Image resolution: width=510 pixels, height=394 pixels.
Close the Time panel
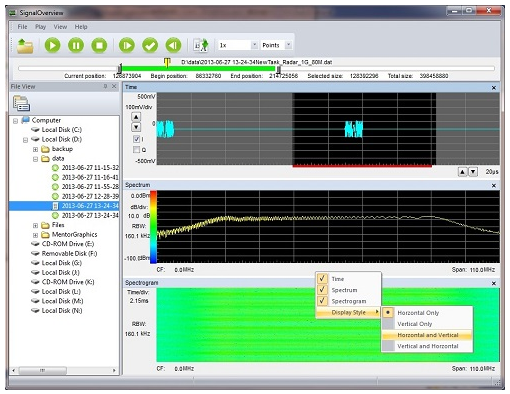(494, 88)
